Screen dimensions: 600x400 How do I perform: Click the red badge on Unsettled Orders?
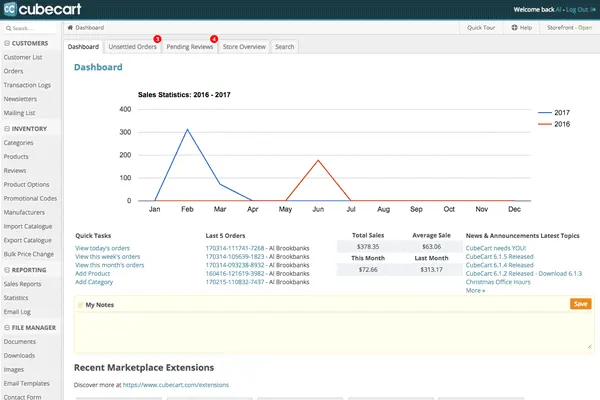(x=156, y=38)
